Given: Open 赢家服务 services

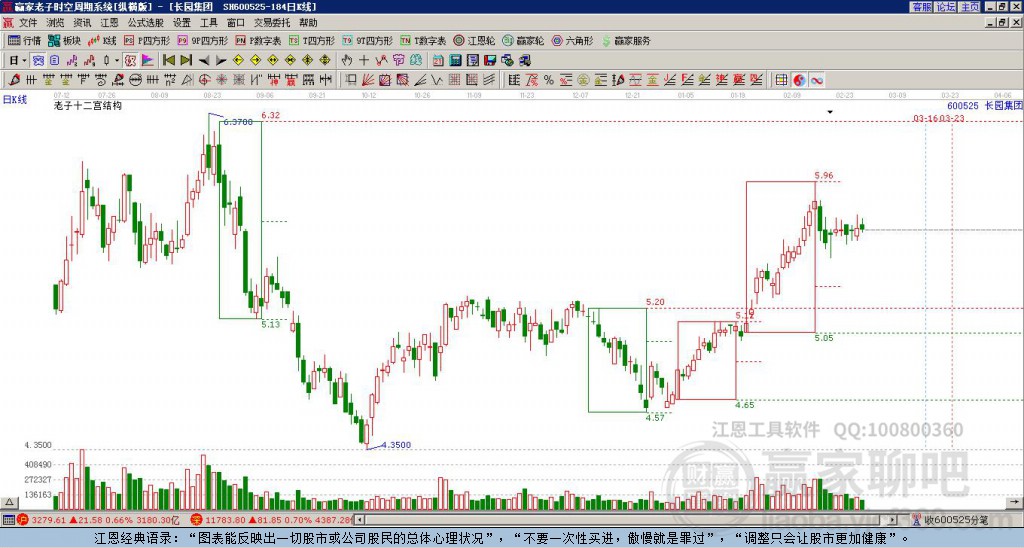Looking at the screenshot, I should 626,40.
